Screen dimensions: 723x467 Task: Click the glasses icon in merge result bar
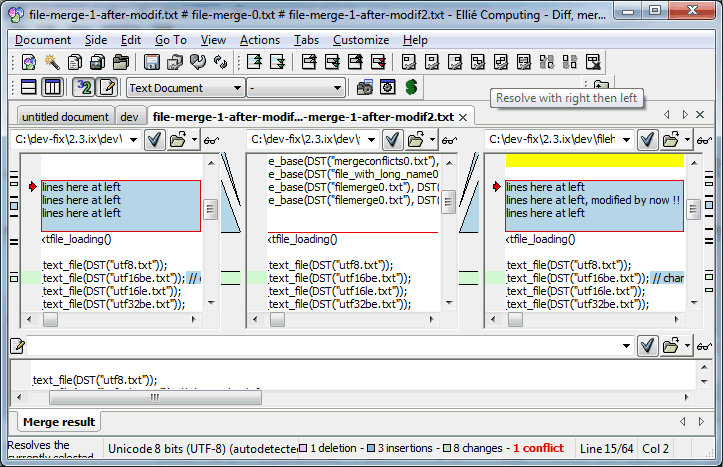pos(704,346)
